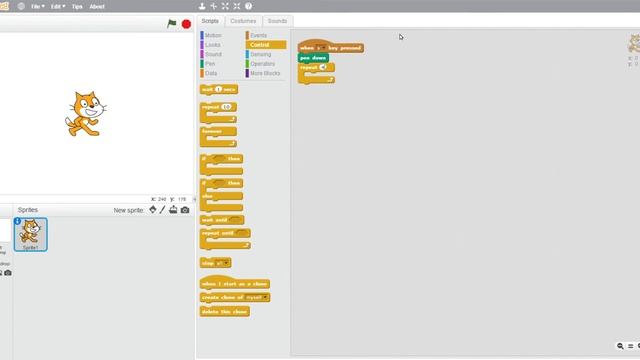The height and width of the screenshot is (360, 640).
Task: Click 'when I start as a clone' block
Action: pos(235,283)
